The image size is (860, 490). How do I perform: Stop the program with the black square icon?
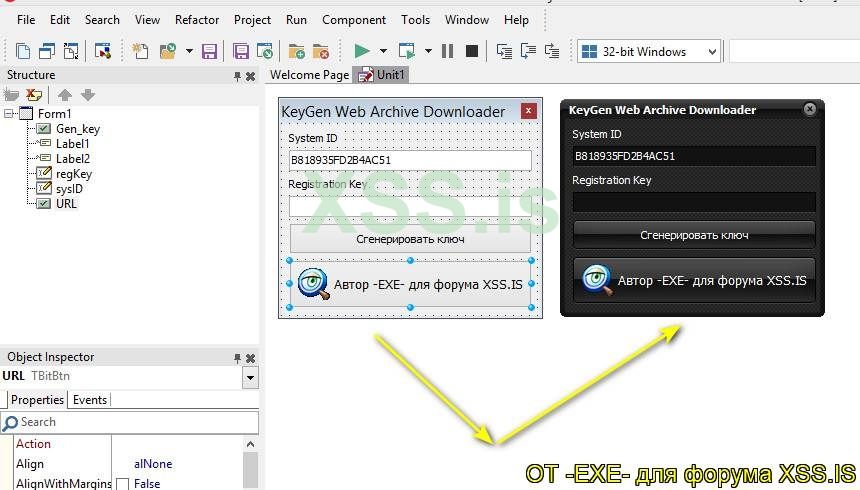[472, 52]
